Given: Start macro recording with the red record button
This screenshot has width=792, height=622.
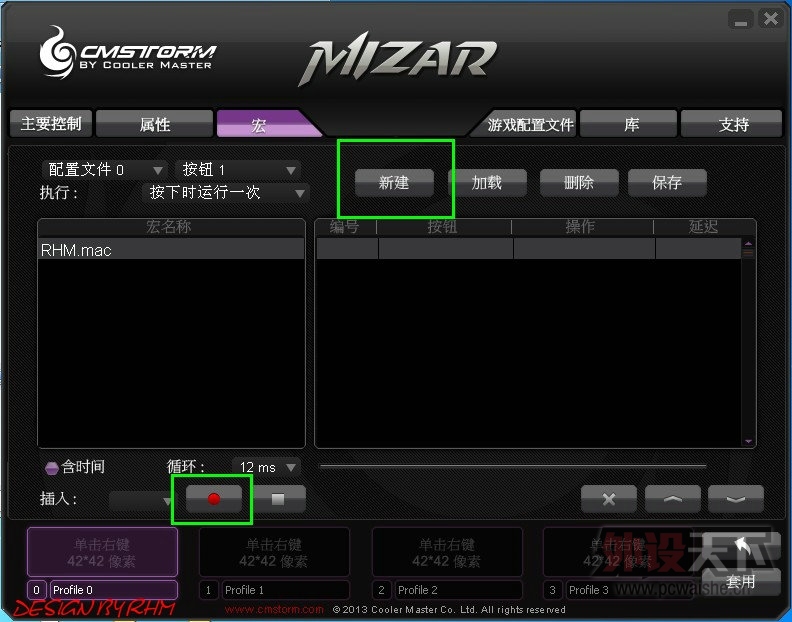Looking at the screenshot, I should click(x=214, y=499).
